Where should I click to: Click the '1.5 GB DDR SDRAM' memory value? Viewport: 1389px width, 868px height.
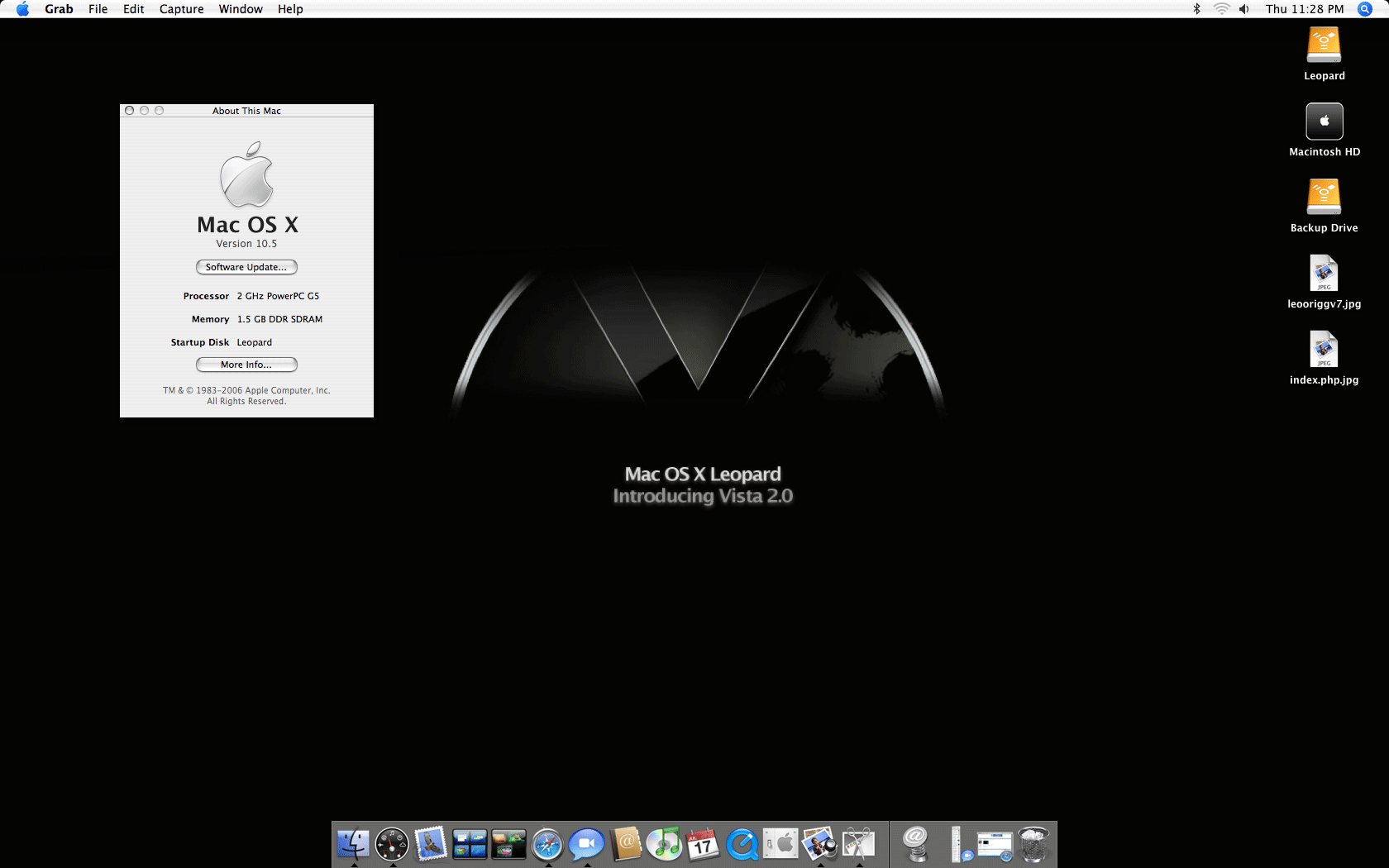pyautogui.click(x=279, y=319)
